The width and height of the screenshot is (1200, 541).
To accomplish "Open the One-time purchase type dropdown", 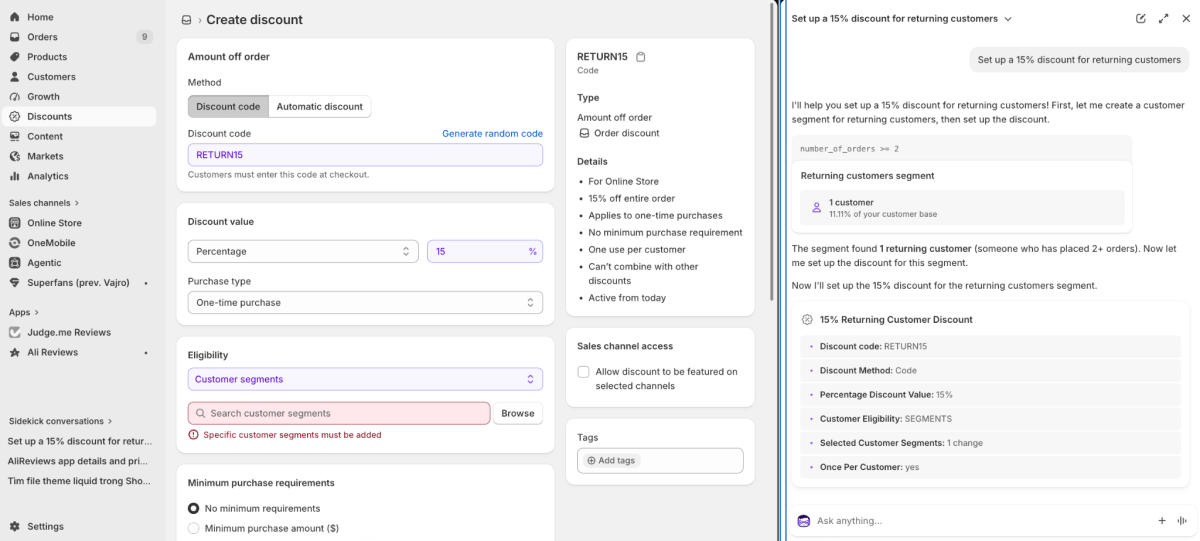I will click(365, 302).
